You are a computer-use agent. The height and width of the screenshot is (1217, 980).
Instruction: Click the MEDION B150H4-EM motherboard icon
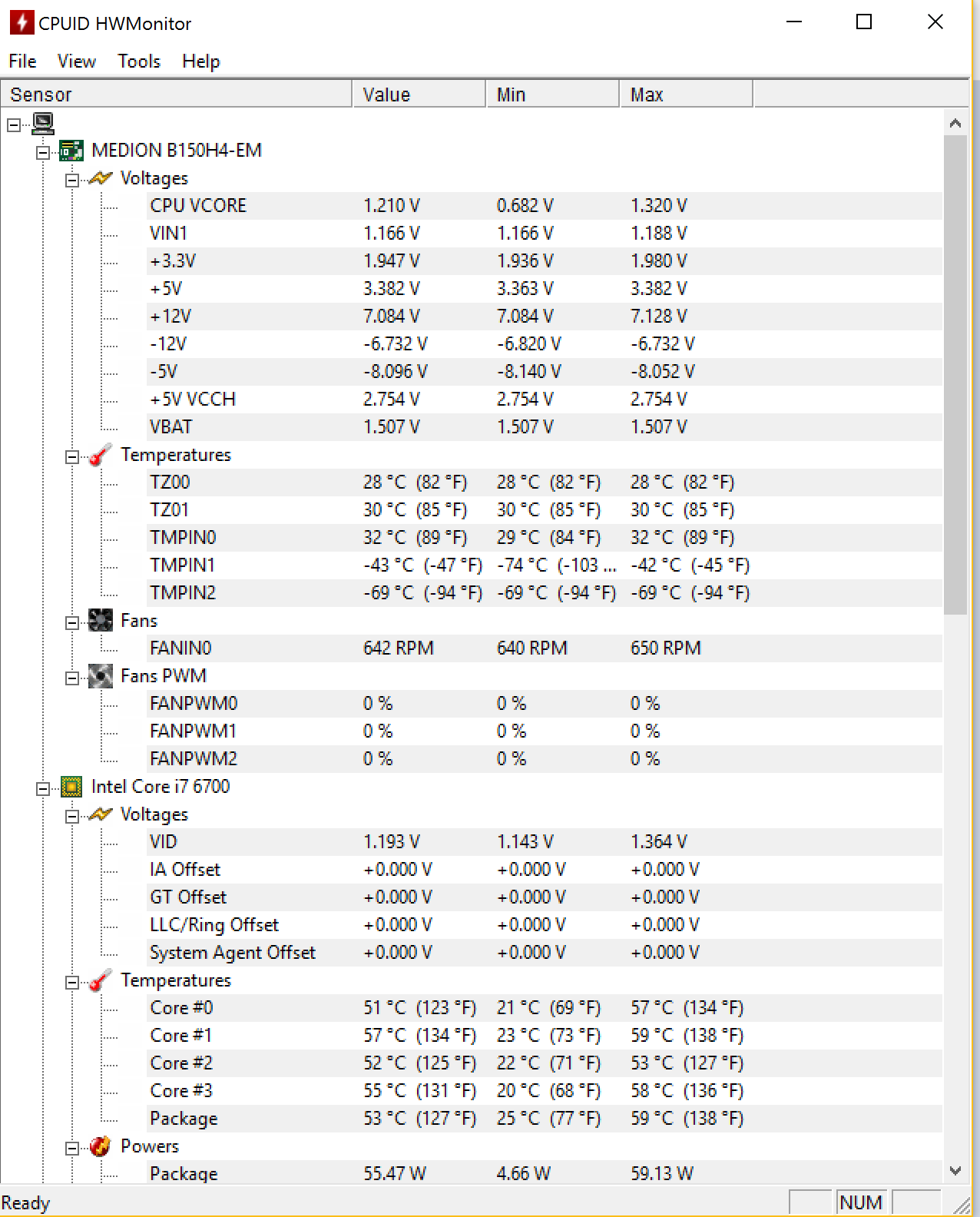pos(71,151)
